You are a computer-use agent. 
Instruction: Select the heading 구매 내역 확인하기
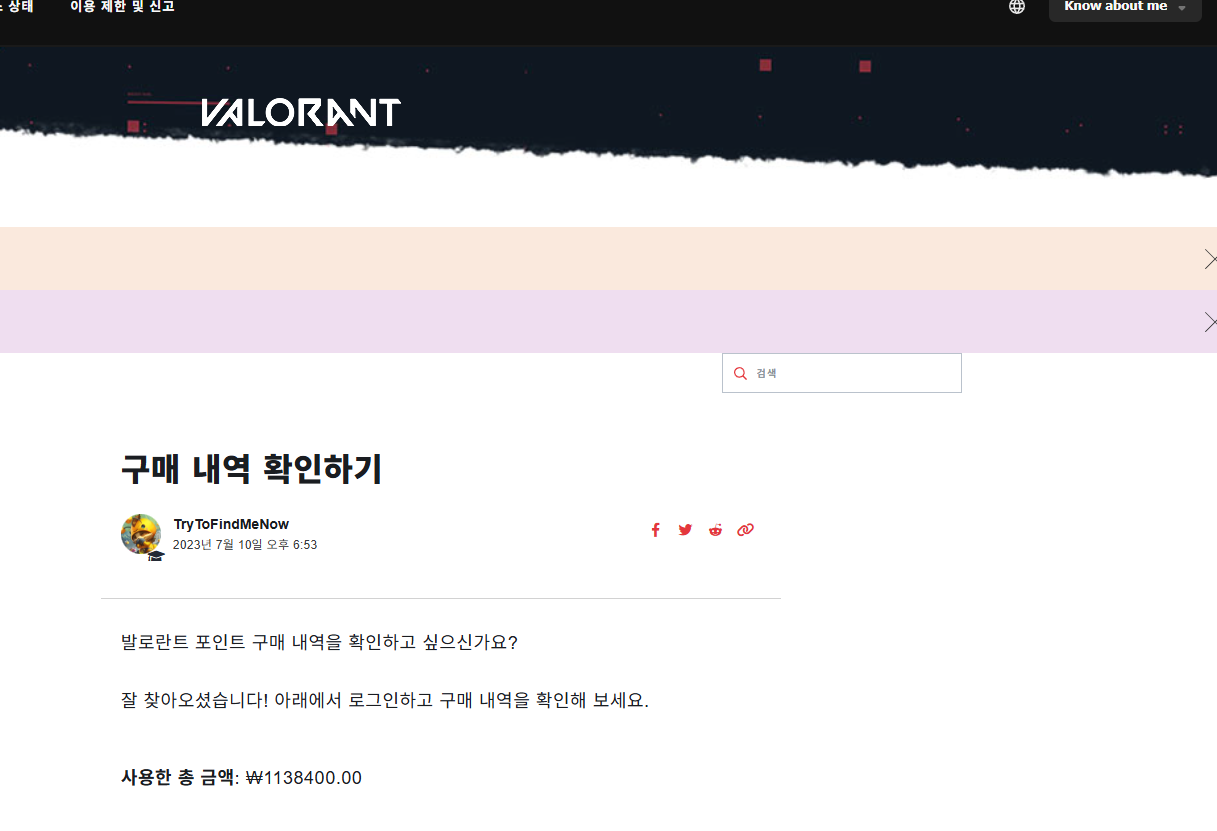tap(251, 469)
